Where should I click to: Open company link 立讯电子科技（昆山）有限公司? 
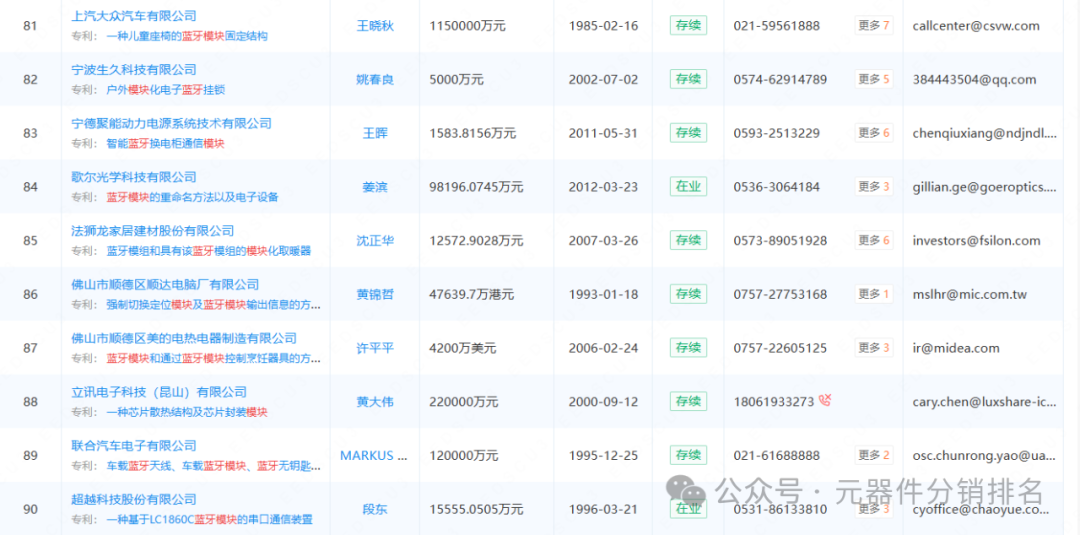159,392
